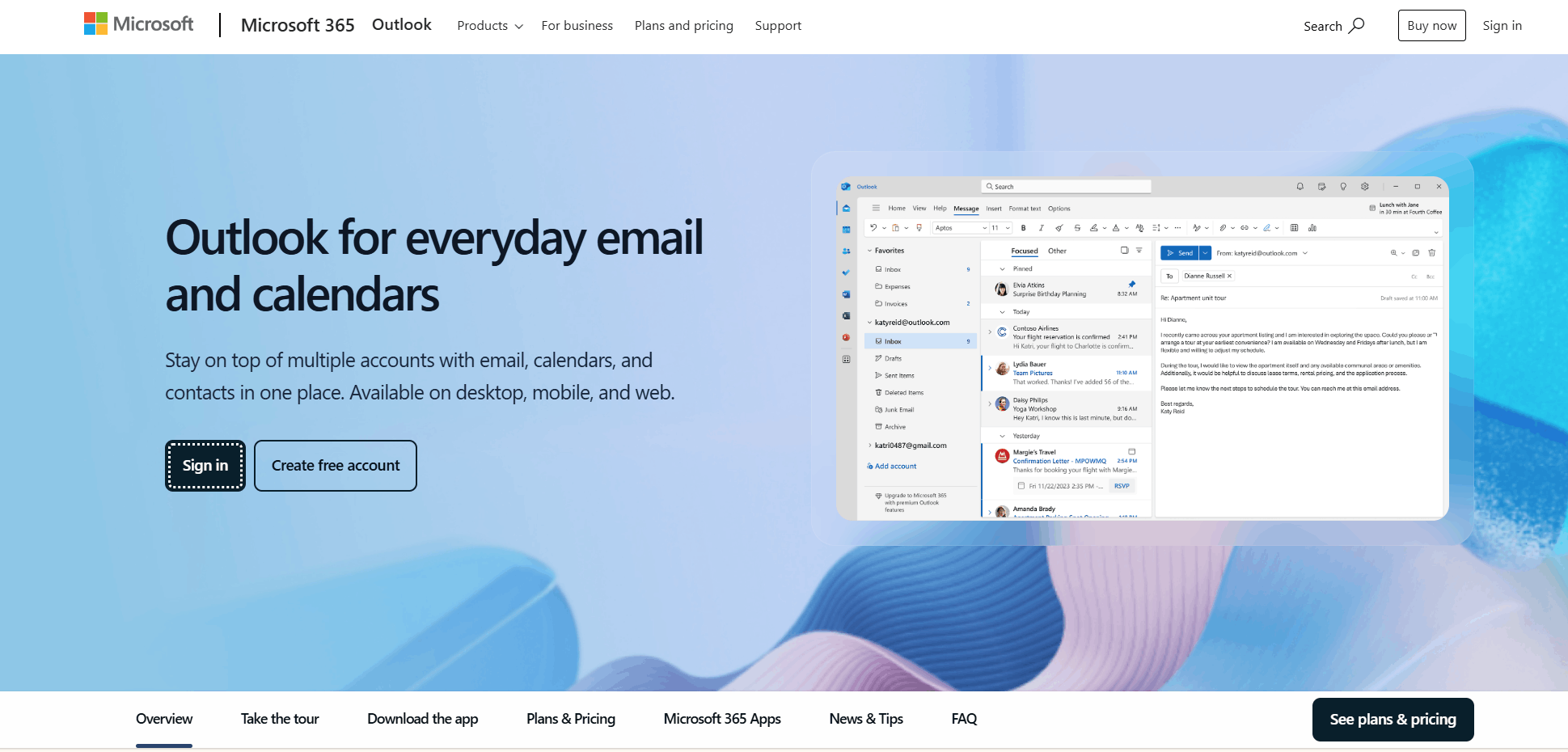Select the Format text ribbon tab
Viewport: 1568px width, 752px height.
(x=1025, y=208)
